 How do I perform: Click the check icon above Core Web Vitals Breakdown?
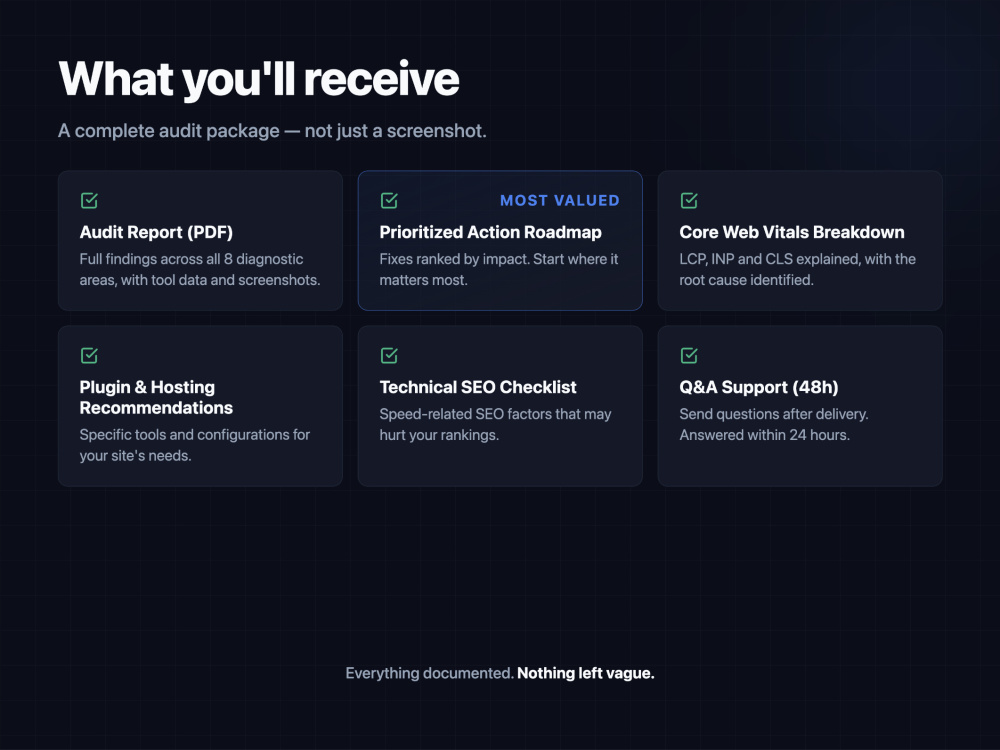click(x=689, y=200)
